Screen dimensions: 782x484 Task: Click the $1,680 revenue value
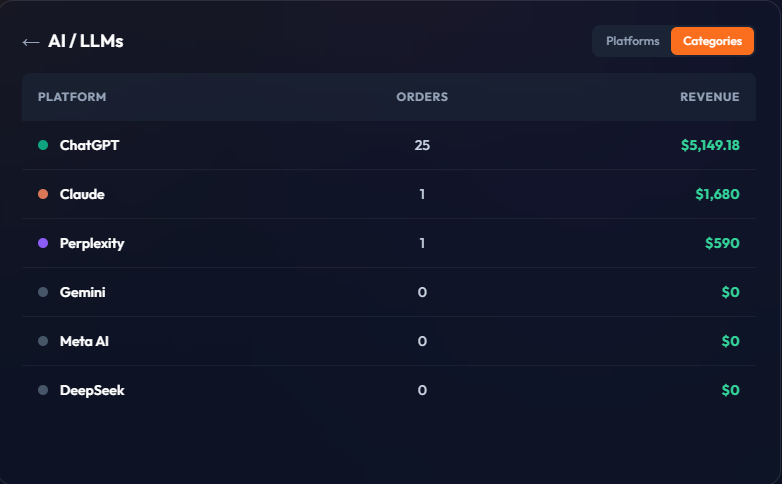pyautogui.click(x=717, y=194)
